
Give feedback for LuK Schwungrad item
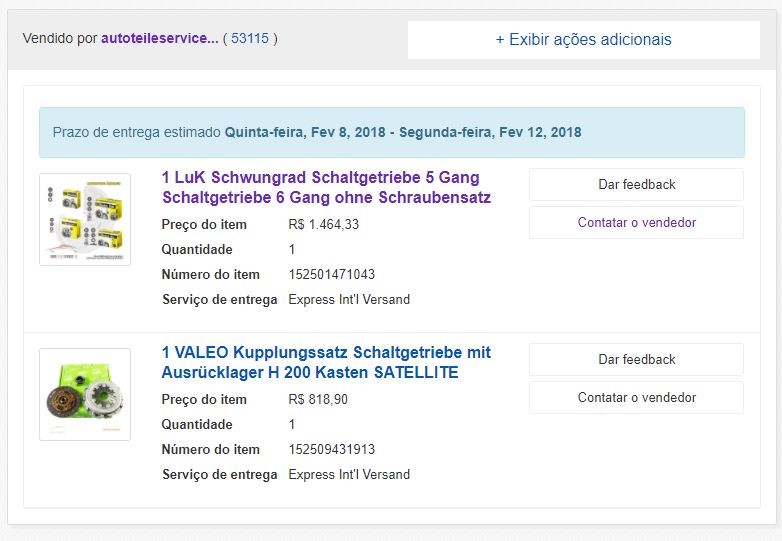click(636, 184)
